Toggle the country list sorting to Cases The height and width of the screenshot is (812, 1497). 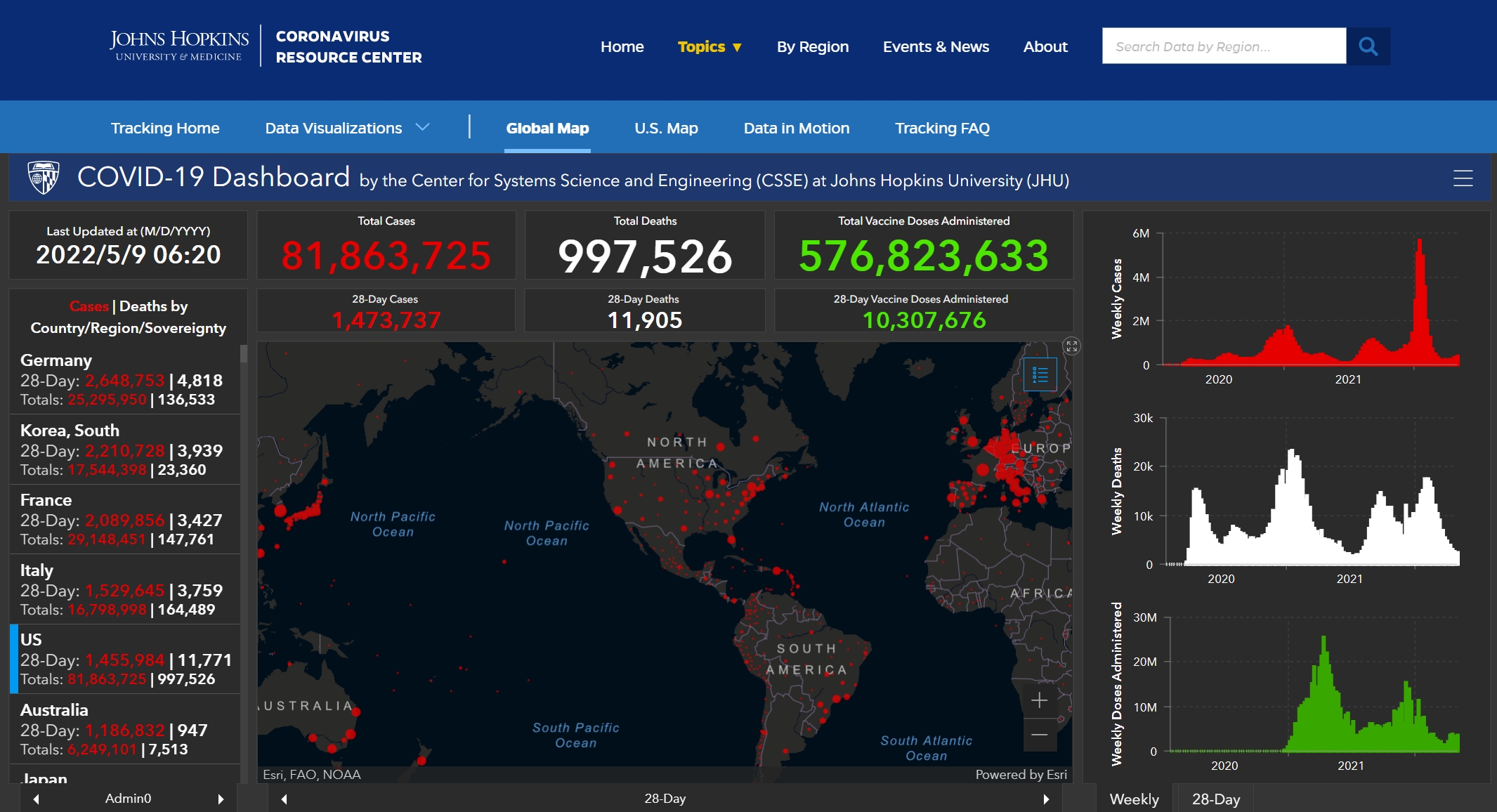[x=89, y=306]
